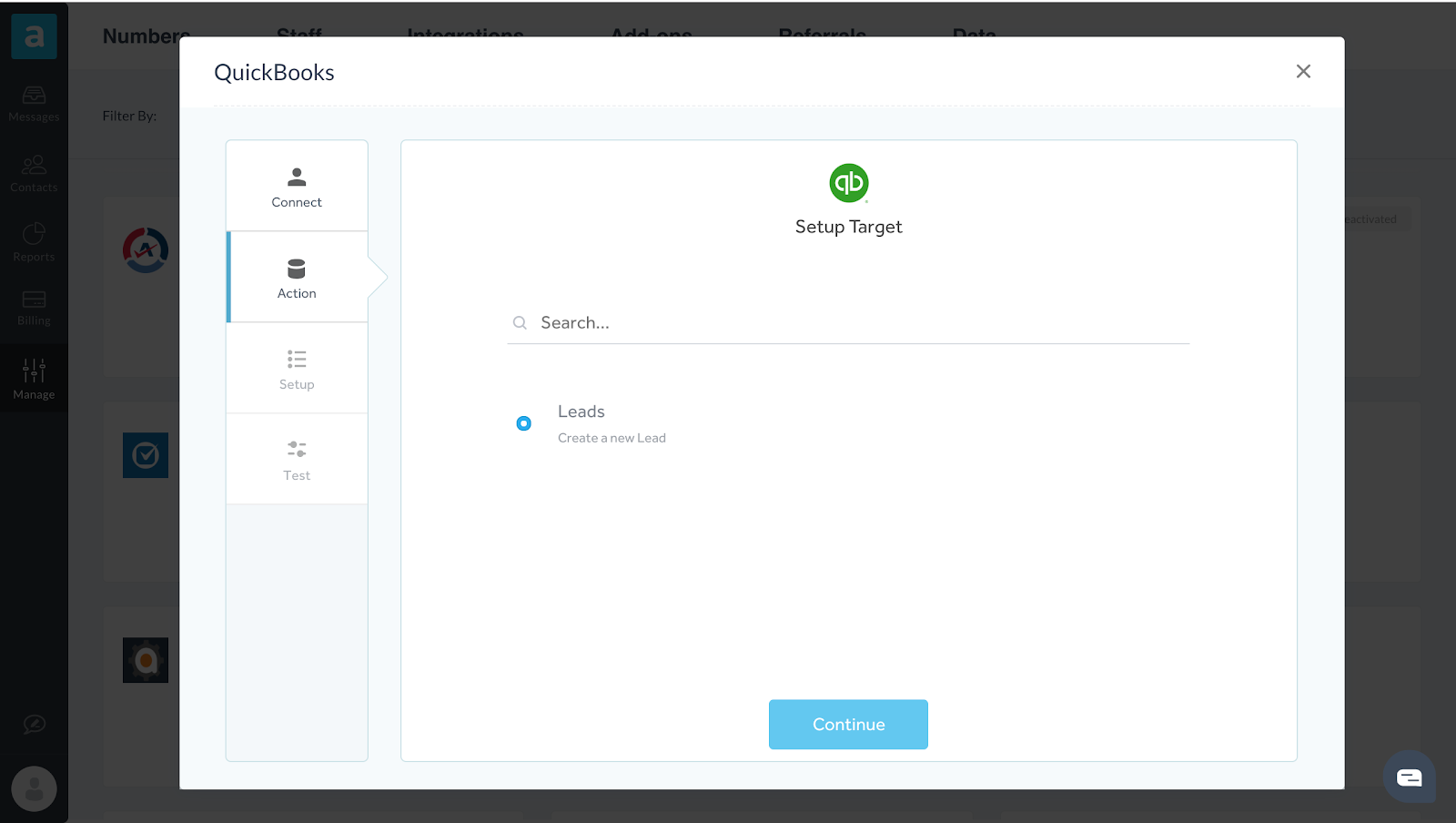Viewport: 1456px width, 823px height.
Task: Click the user avatar in sidebar
Action: 34,788
